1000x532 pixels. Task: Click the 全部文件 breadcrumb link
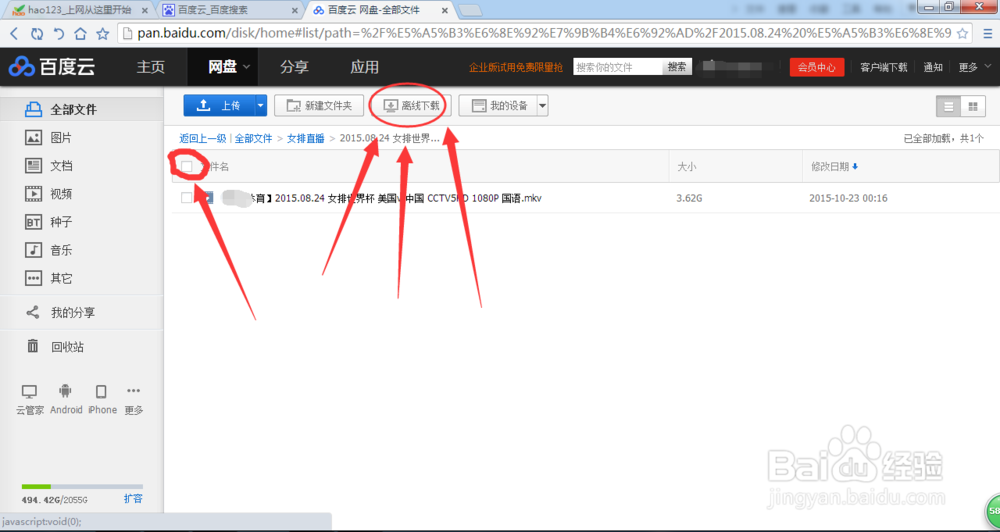pos(253,138)
